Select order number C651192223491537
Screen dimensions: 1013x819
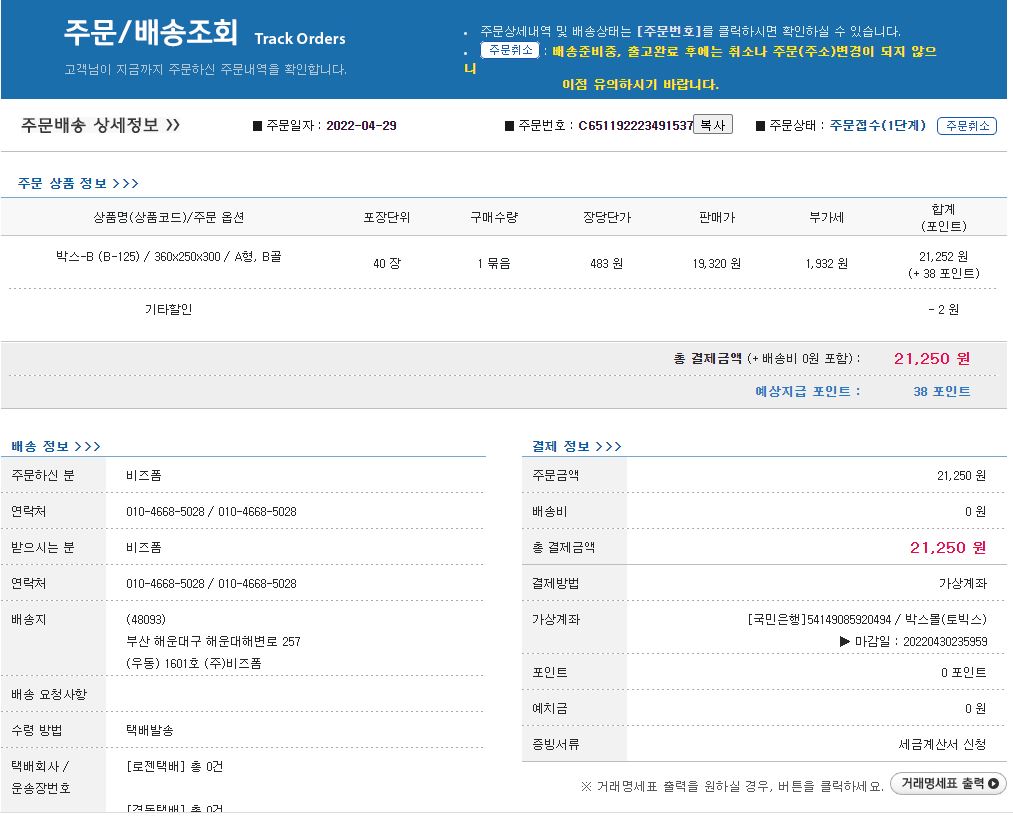click(x=635, y=126)
